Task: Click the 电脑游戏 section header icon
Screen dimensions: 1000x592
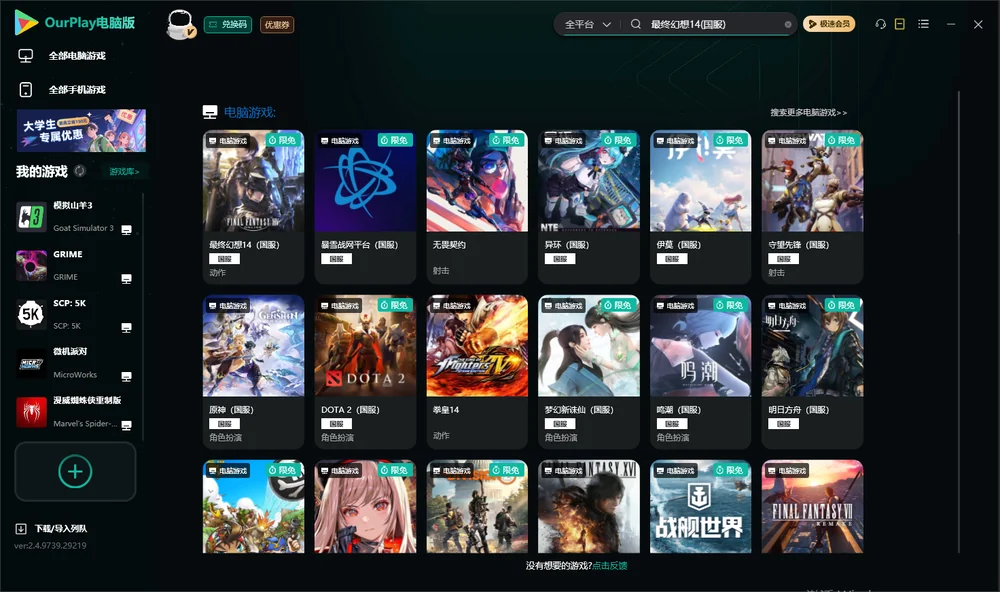Action: point(210,112)
